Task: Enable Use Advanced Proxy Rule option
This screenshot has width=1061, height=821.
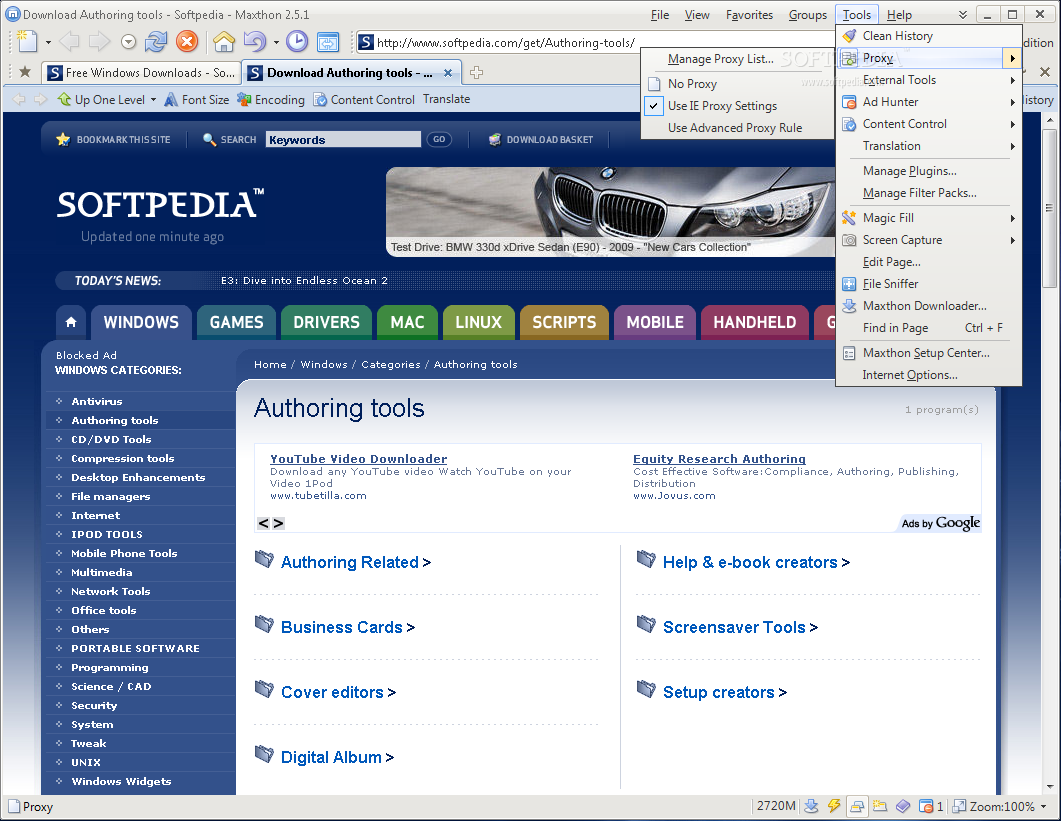Action: [x=738, y=128]
